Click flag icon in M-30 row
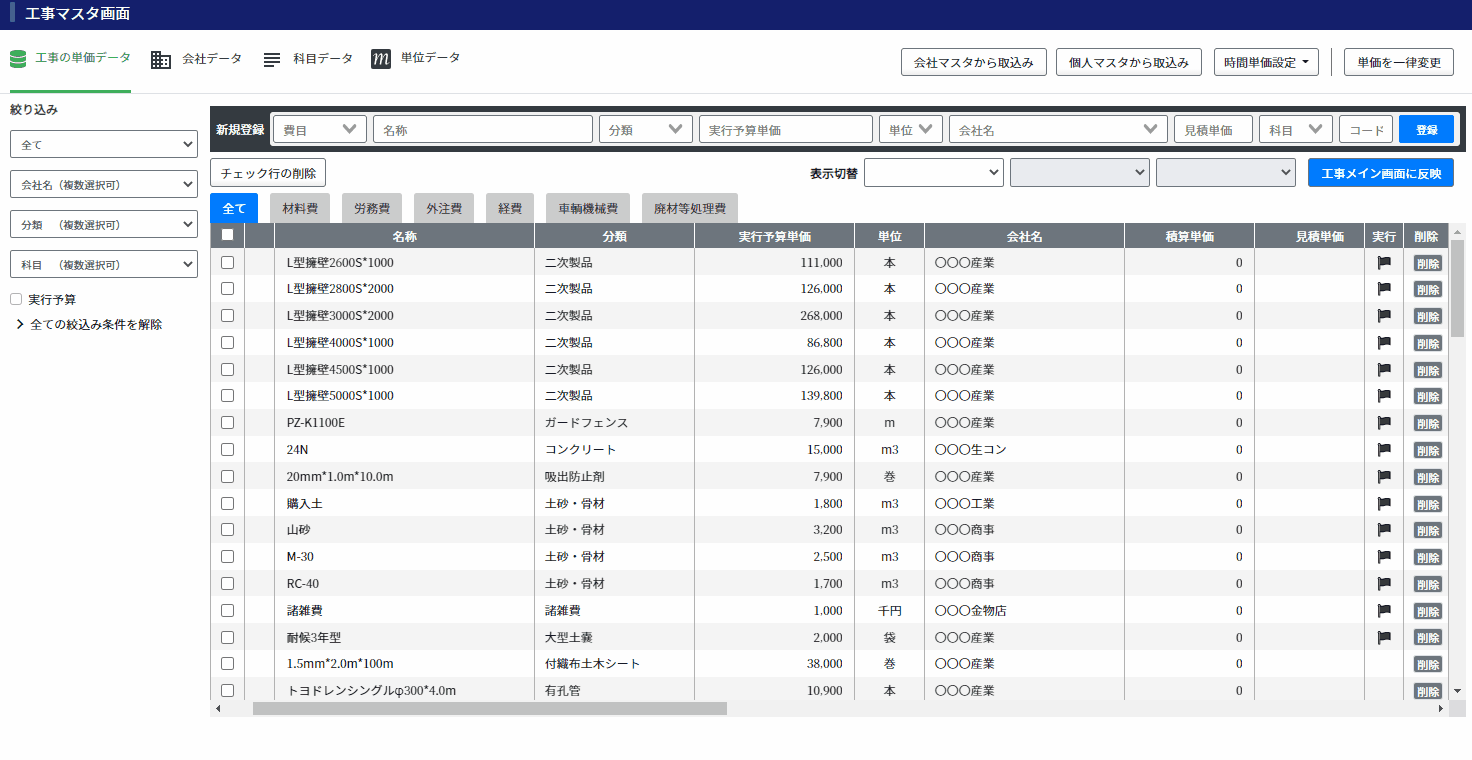 click(x=1384, y=557)
